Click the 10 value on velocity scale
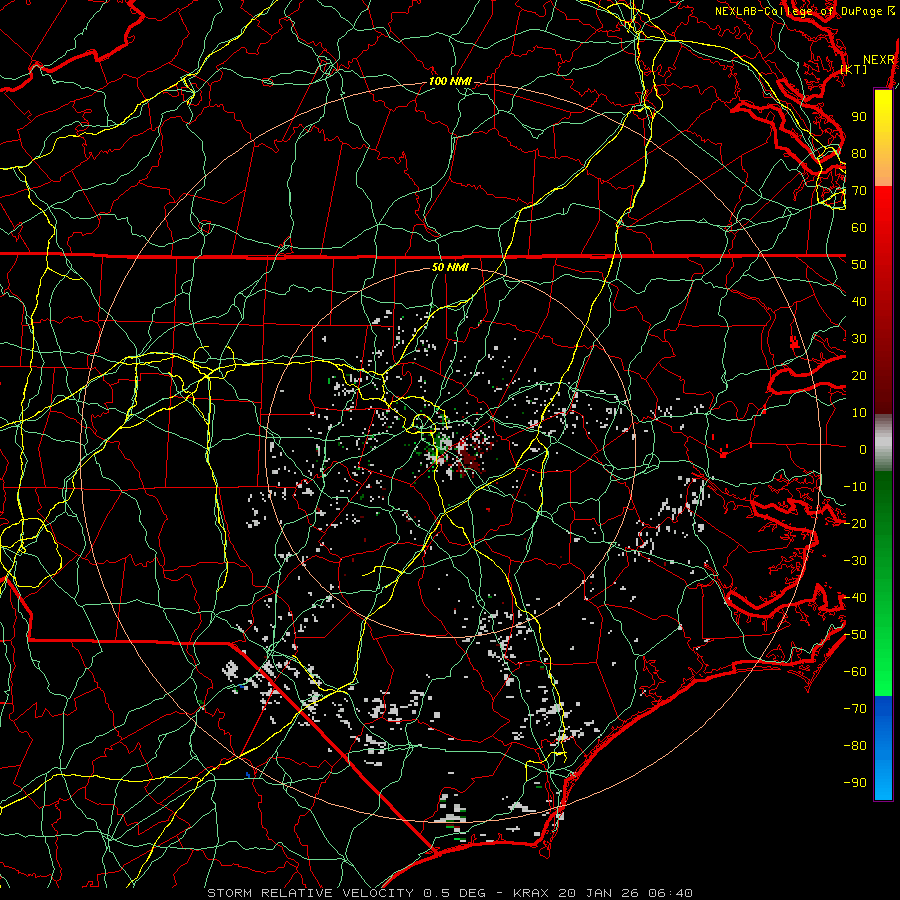This screenshot has width=900, height=900. click(x=859, y=413)
